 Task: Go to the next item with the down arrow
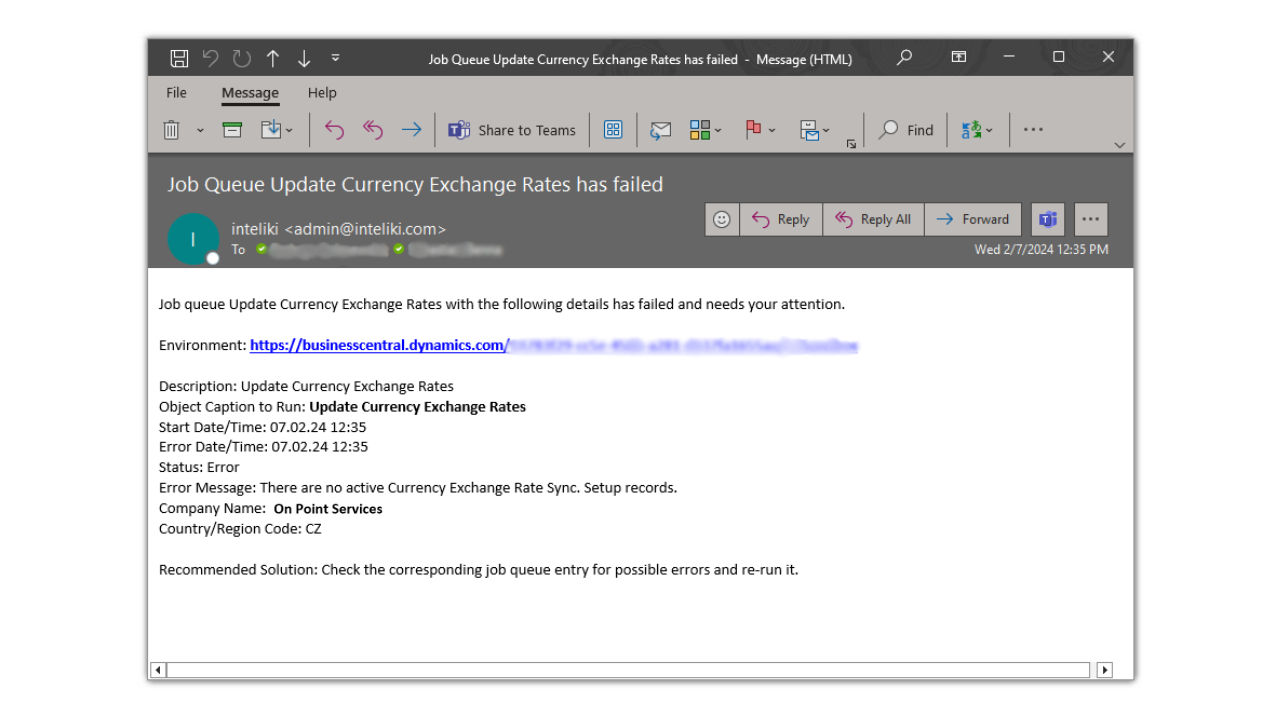304,58
